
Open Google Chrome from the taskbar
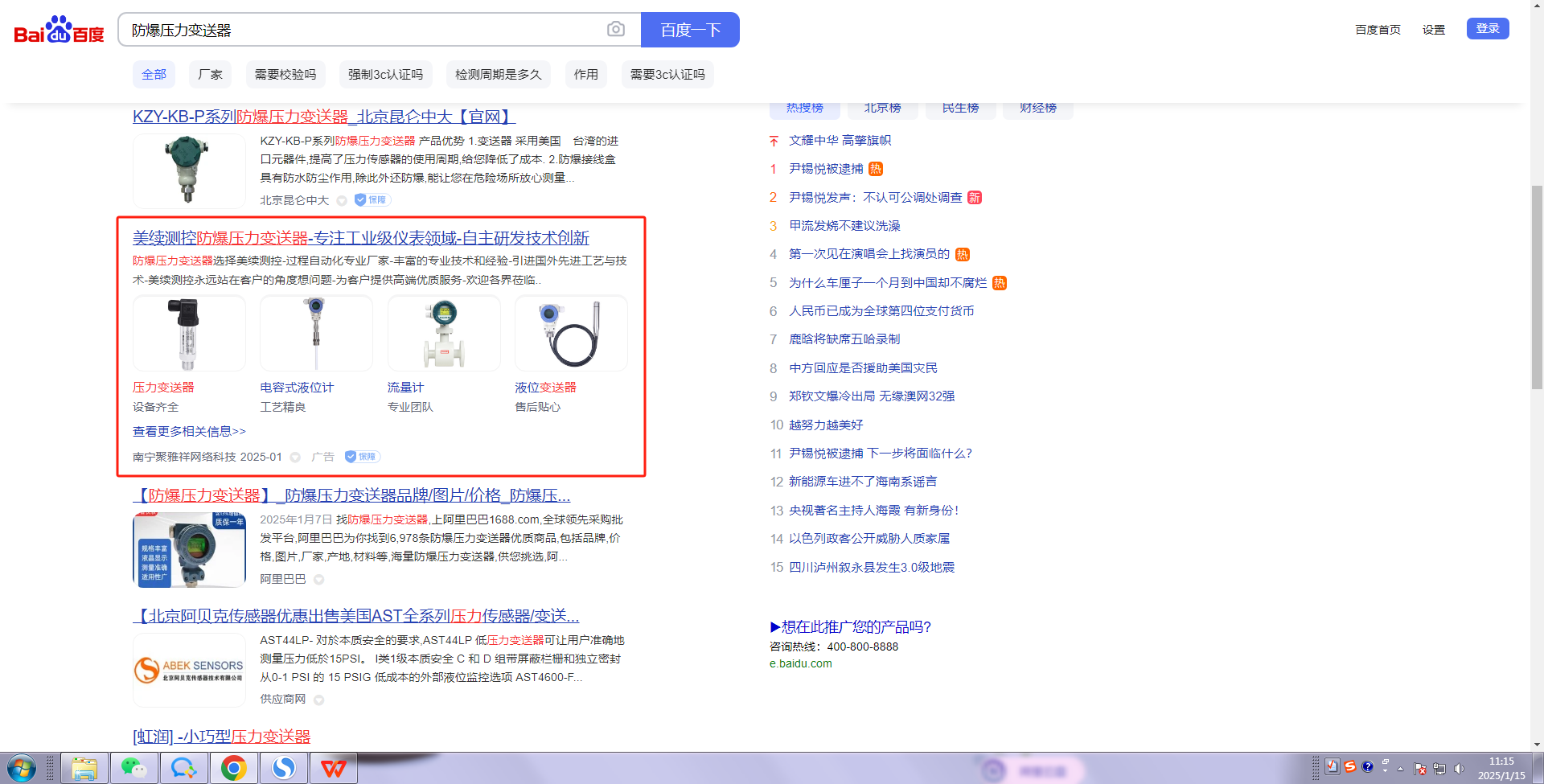click(x=233, y=769)
